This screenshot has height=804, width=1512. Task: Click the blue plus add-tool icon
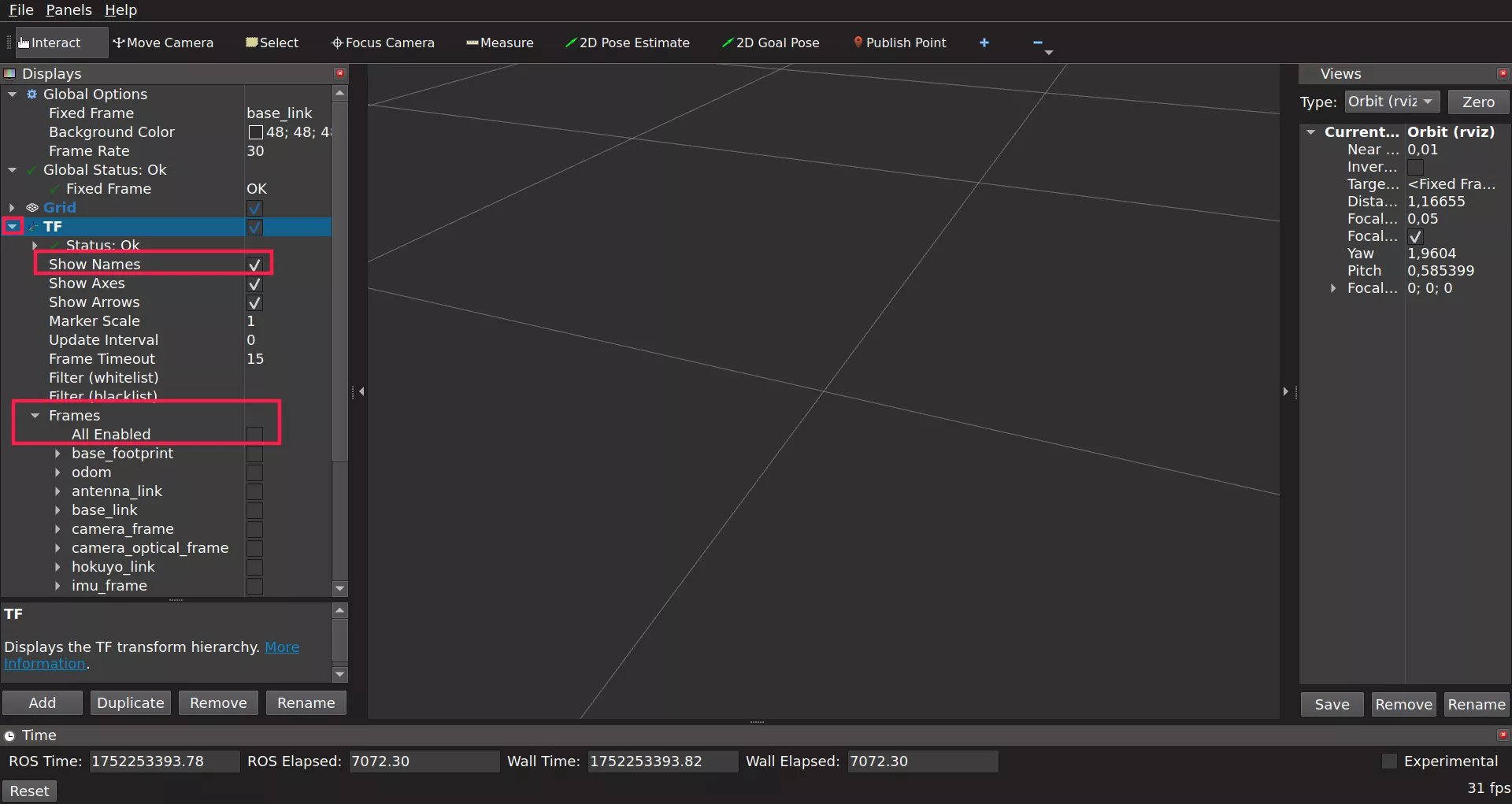click(x=984, y=43)
